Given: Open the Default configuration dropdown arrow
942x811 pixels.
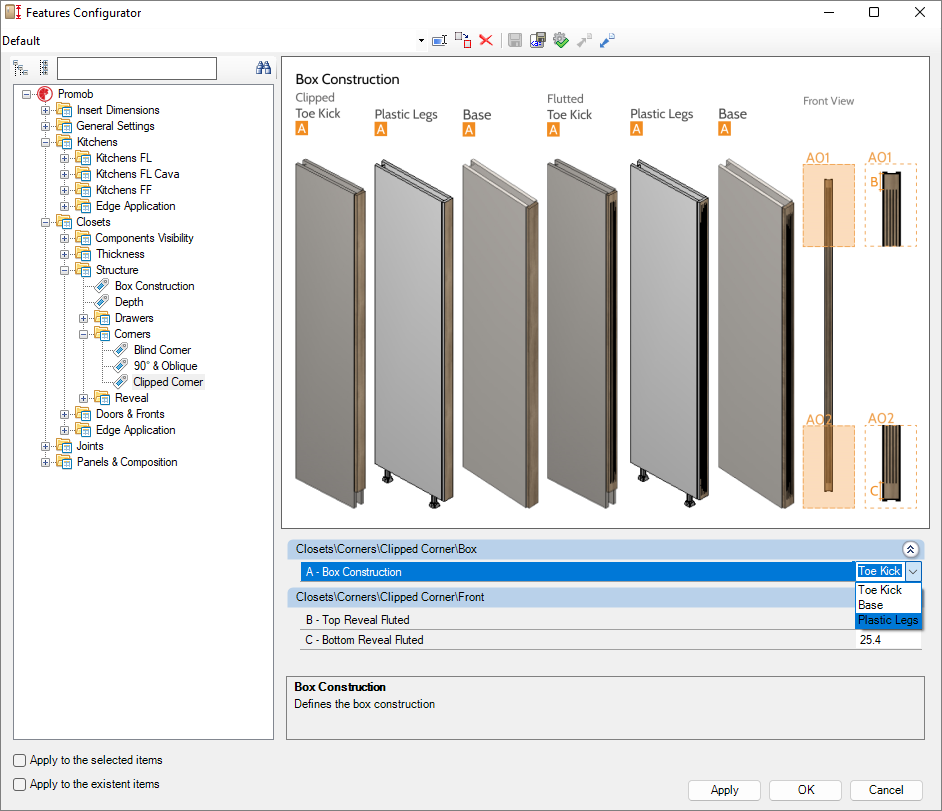Looking at the screenshot, I should [420, 41].
